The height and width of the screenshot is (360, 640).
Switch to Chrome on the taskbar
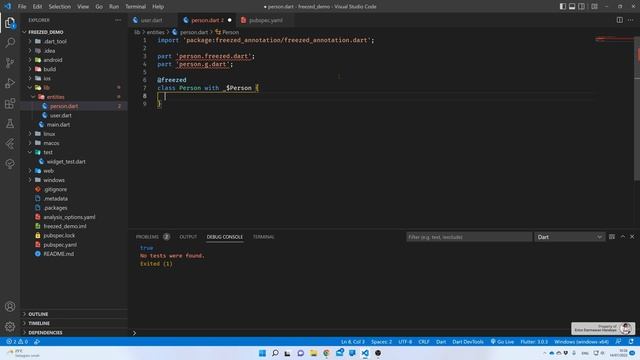(327, 353)
